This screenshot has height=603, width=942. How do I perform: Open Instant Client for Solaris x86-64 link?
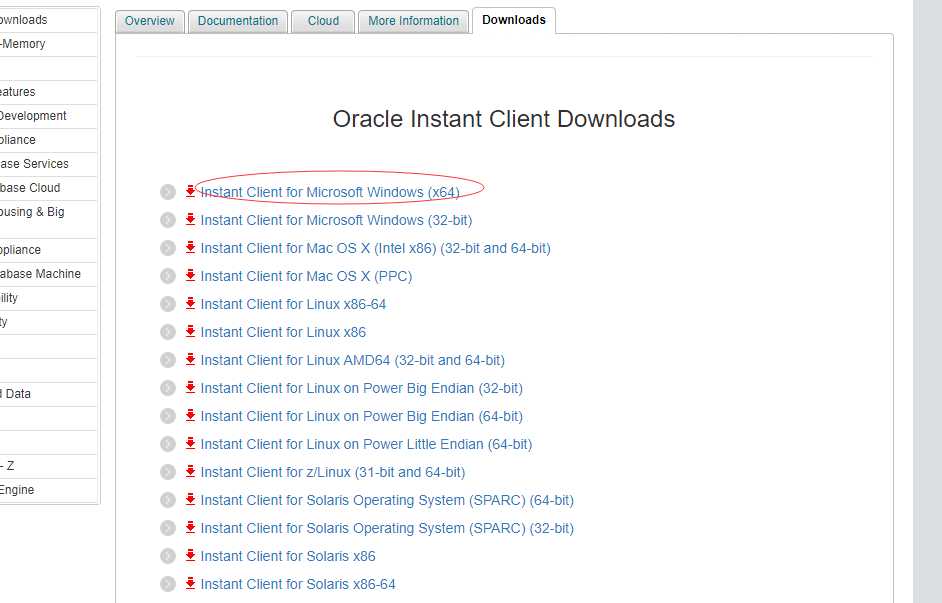tap(298, 584)
